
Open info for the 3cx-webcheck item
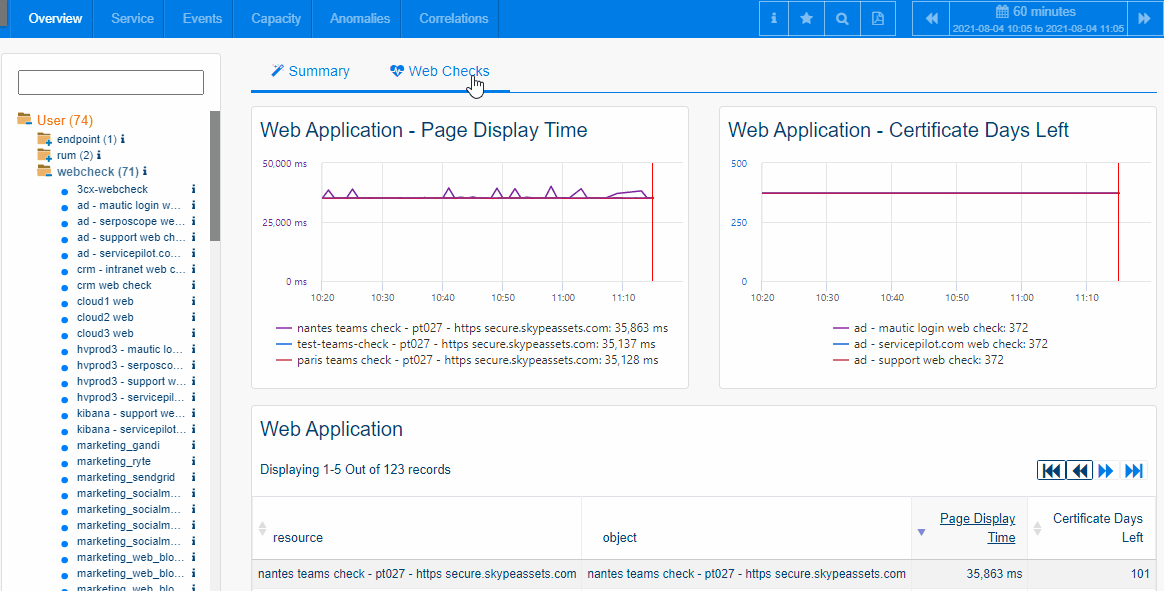pyautogui.click(x=192, y=189)
